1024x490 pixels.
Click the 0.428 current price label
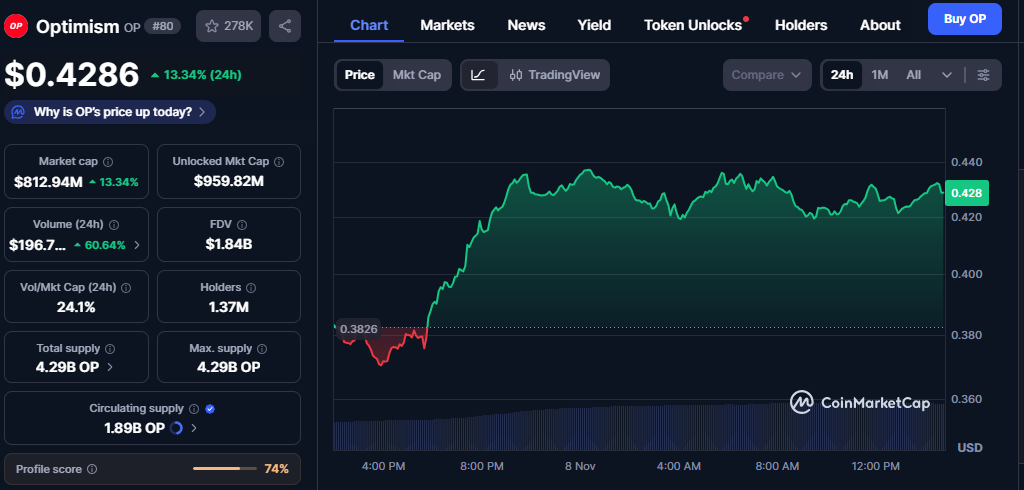pos(967,193)
